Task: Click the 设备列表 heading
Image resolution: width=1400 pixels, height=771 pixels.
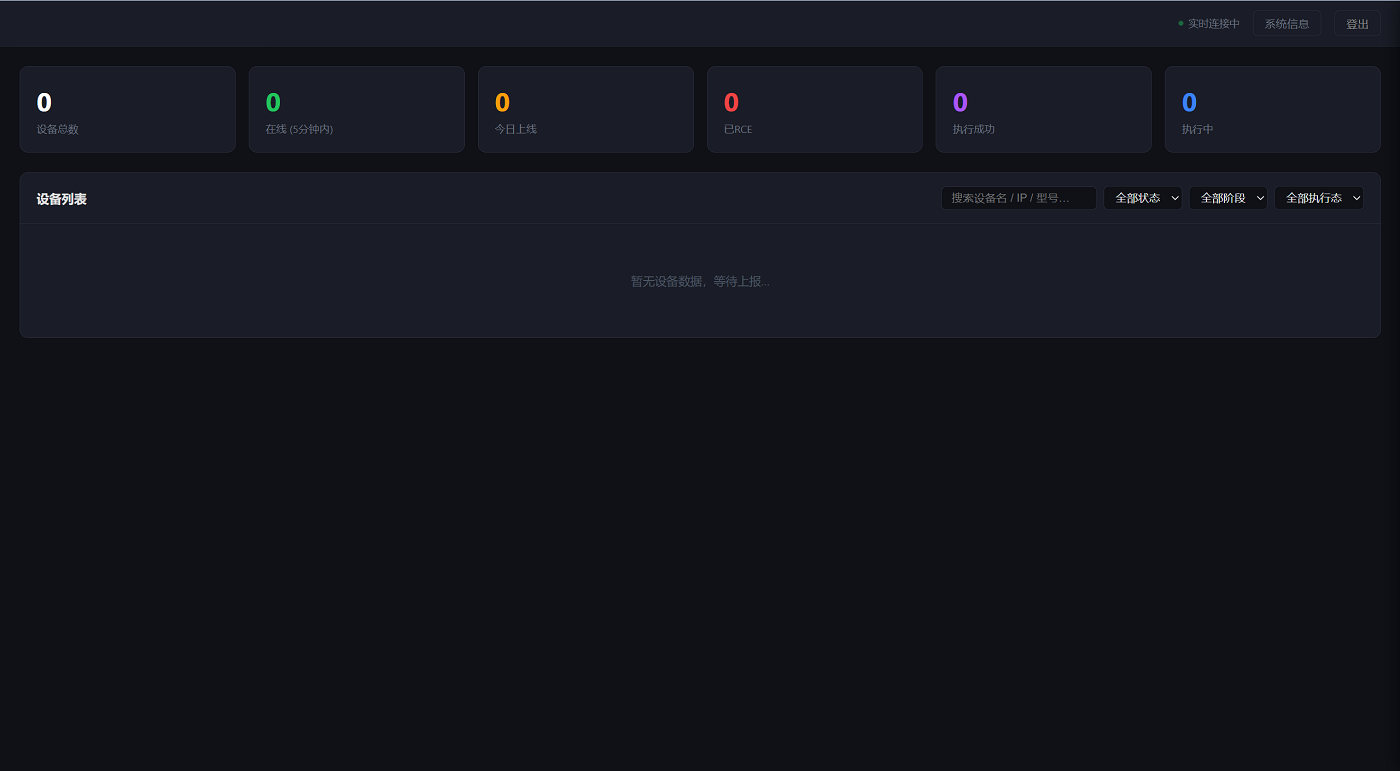Action: click(62, 199)
